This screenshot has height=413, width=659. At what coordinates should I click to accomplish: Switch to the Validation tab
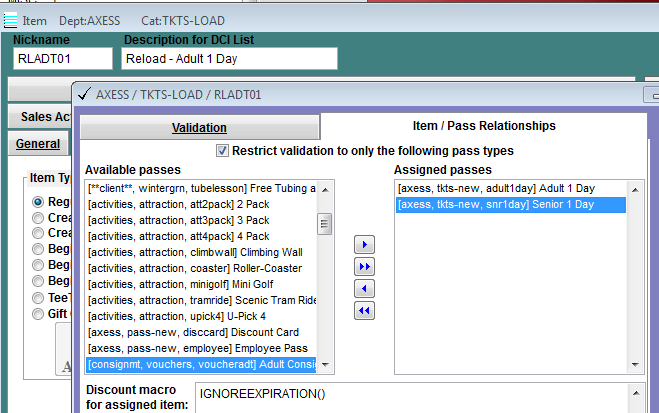coord(199,128)
